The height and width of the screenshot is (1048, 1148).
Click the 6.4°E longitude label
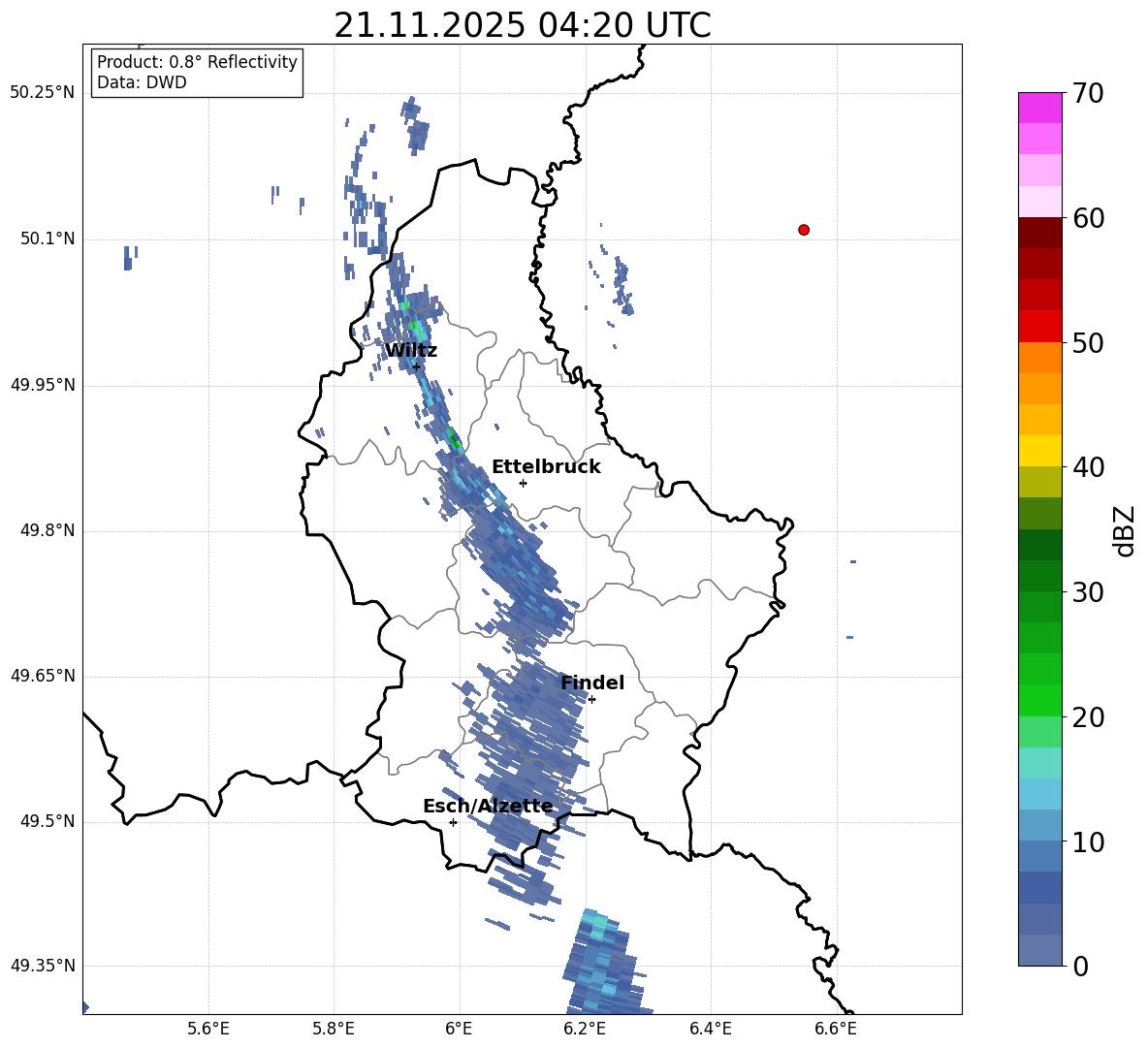710,1029
